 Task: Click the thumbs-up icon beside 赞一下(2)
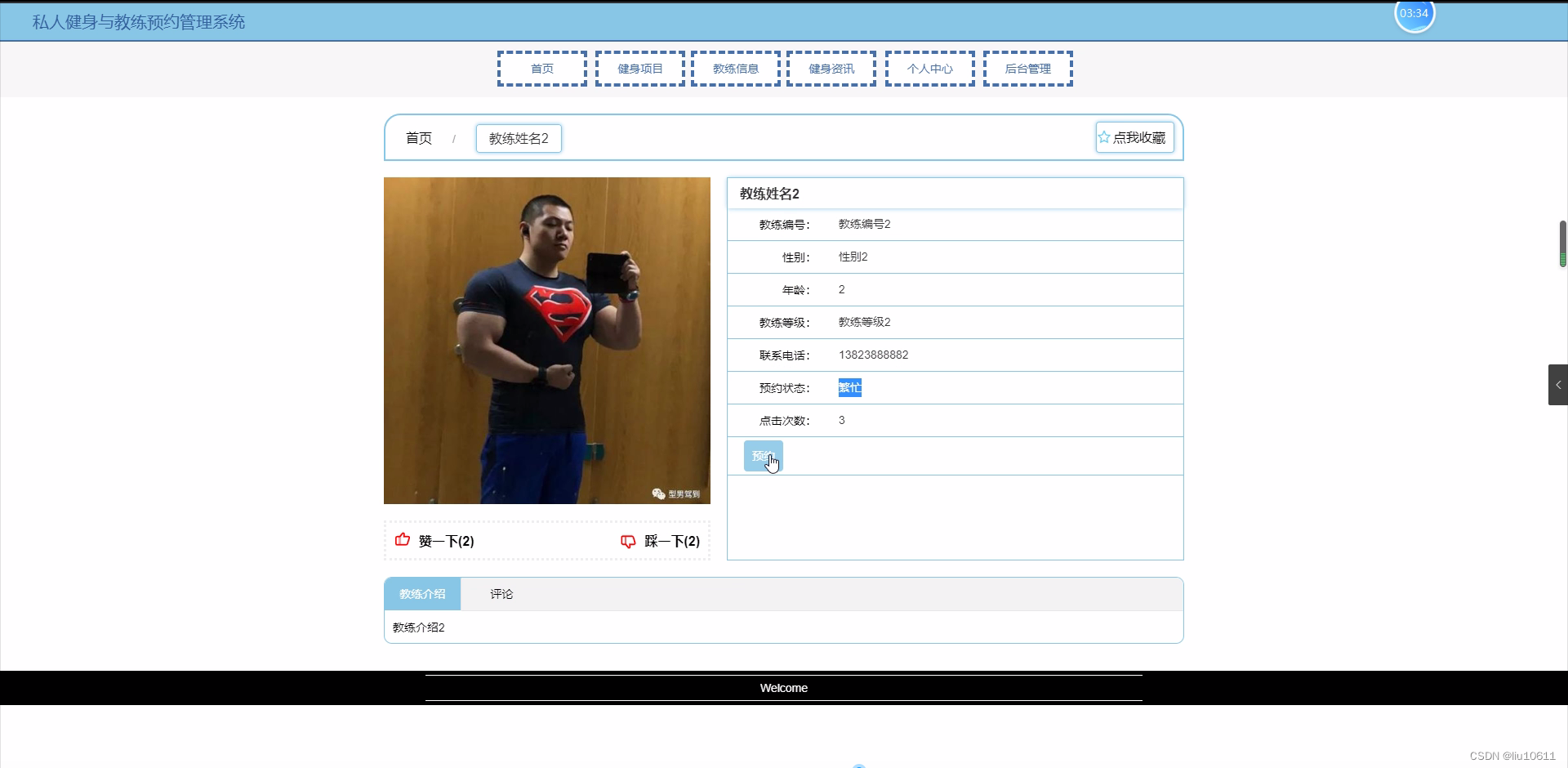(401, 540)
